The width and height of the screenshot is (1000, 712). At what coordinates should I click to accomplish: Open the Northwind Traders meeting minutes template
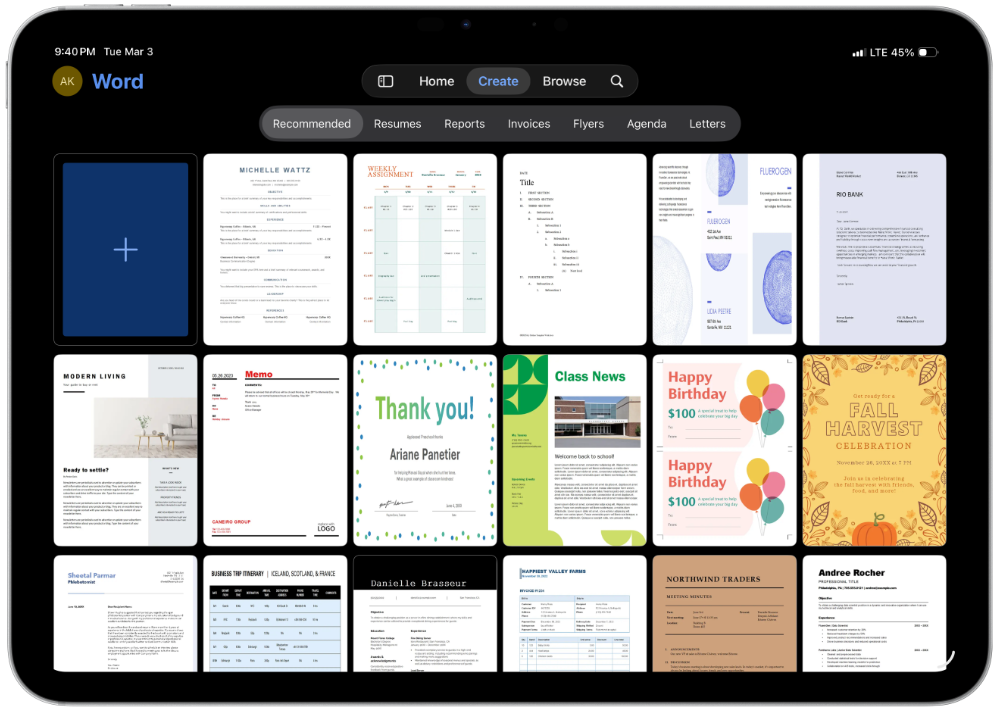coord(724,614)
